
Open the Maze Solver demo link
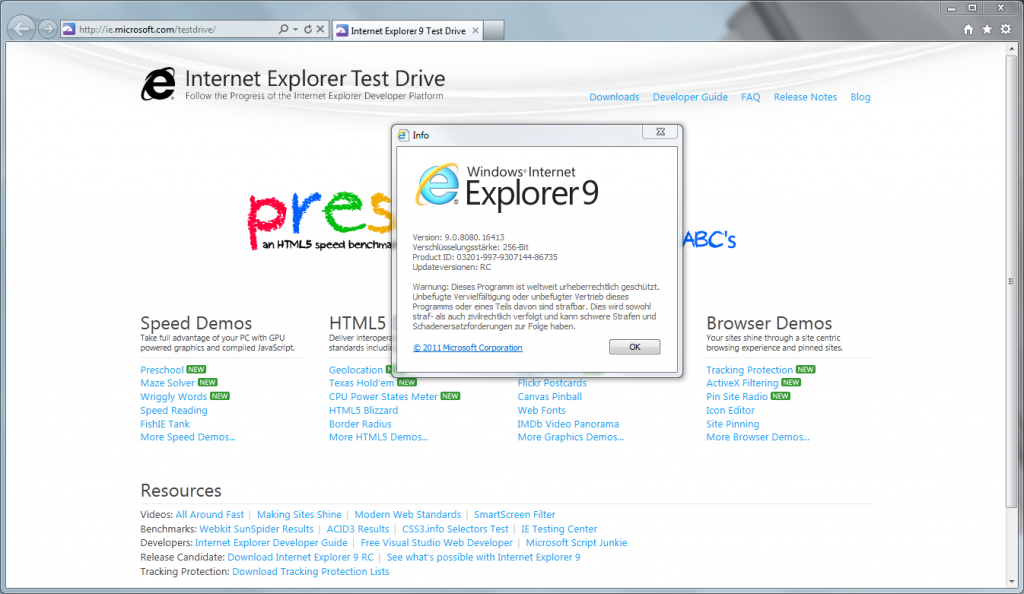(x=168, y=383)
